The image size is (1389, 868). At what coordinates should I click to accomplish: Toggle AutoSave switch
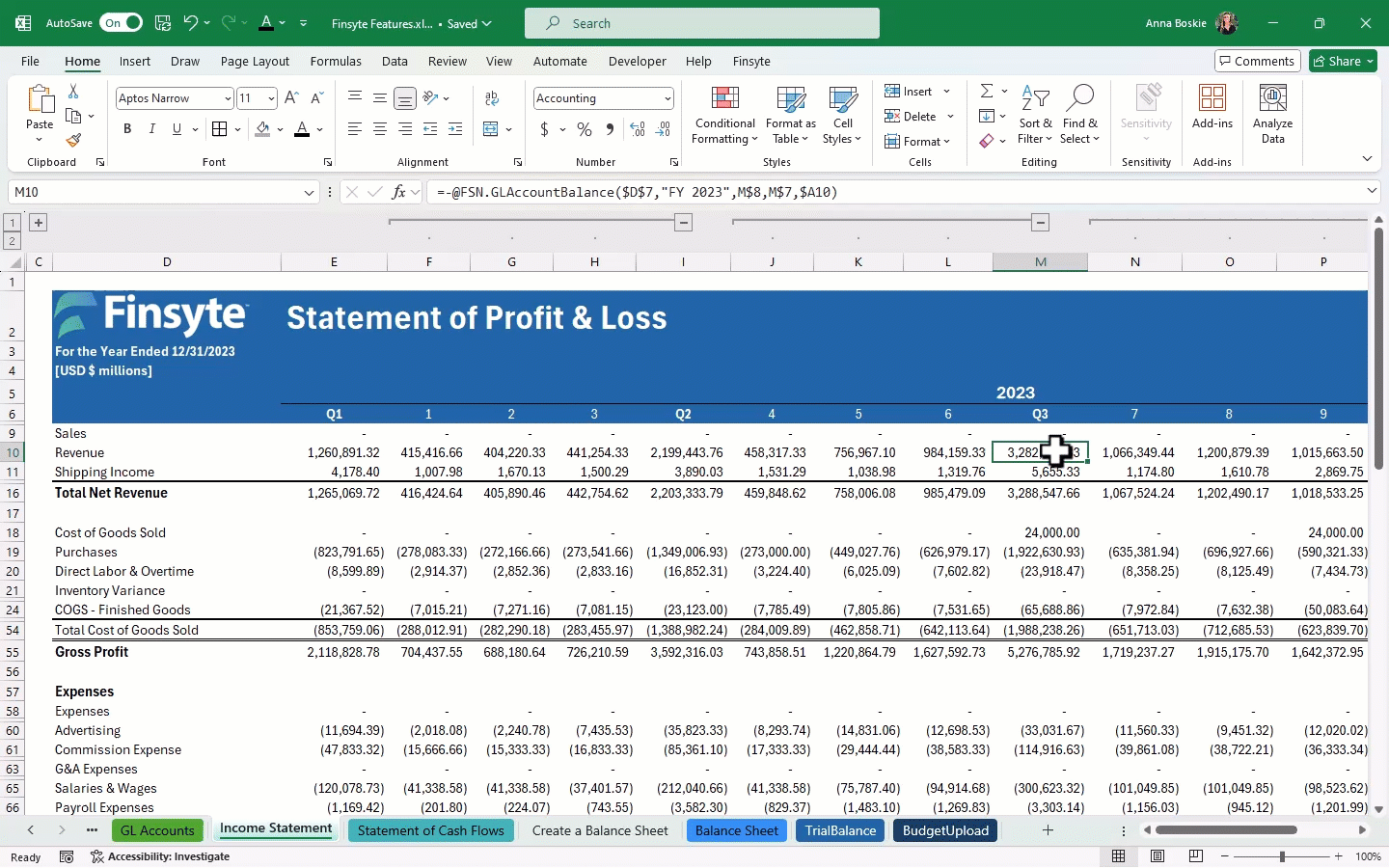(122, 23)
